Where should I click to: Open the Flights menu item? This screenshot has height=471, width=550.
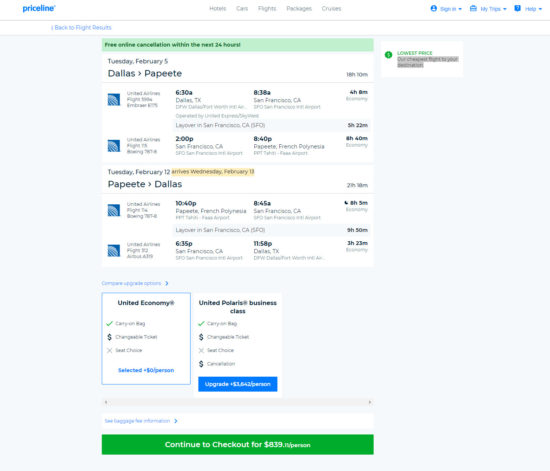click(267, 8)
